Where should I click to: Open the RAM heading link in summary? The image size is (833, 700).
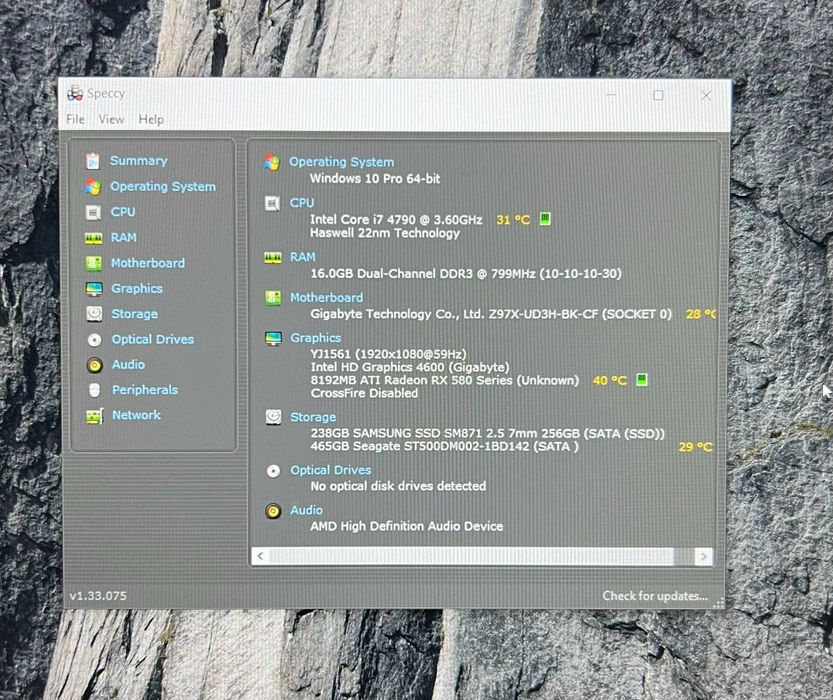point(303,257)
